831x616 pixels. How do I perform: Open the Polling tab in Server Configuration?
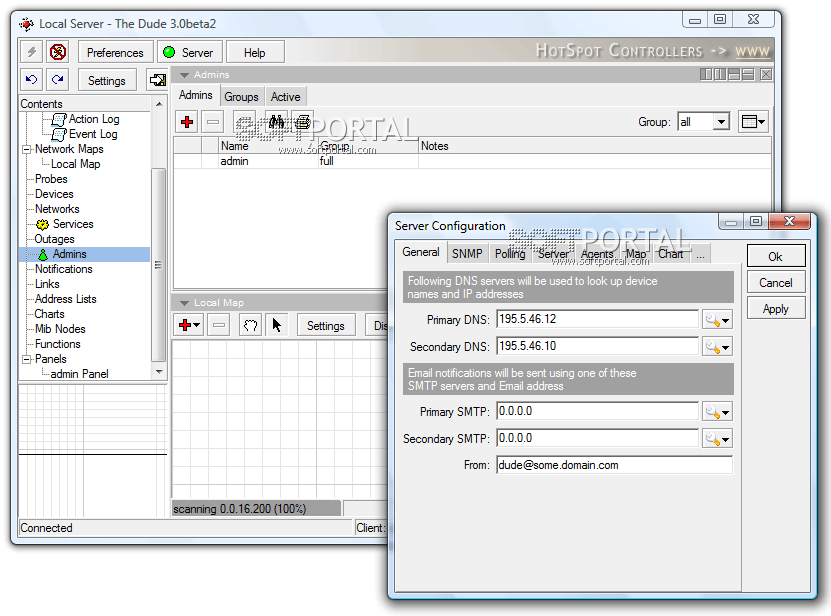tap(510, 254)
